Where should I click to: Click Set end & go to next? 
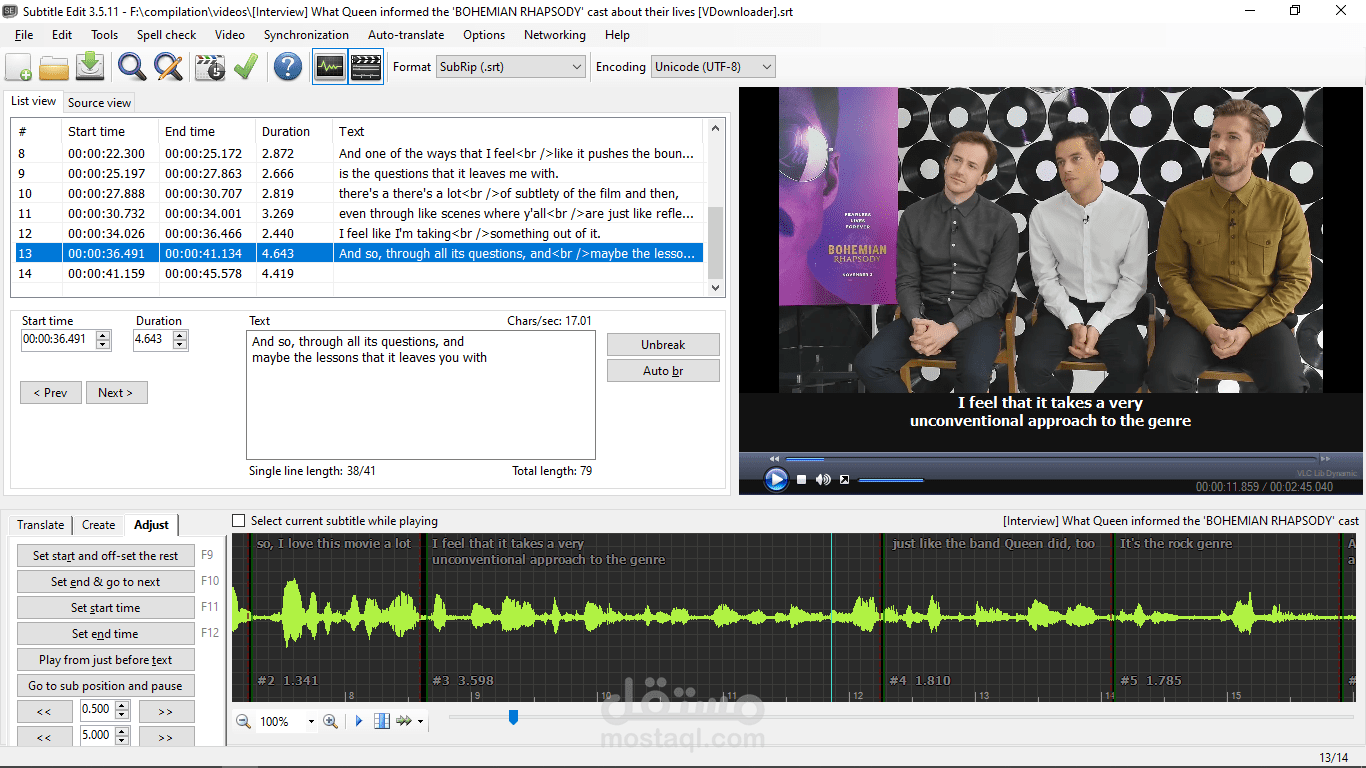[105, 582]
